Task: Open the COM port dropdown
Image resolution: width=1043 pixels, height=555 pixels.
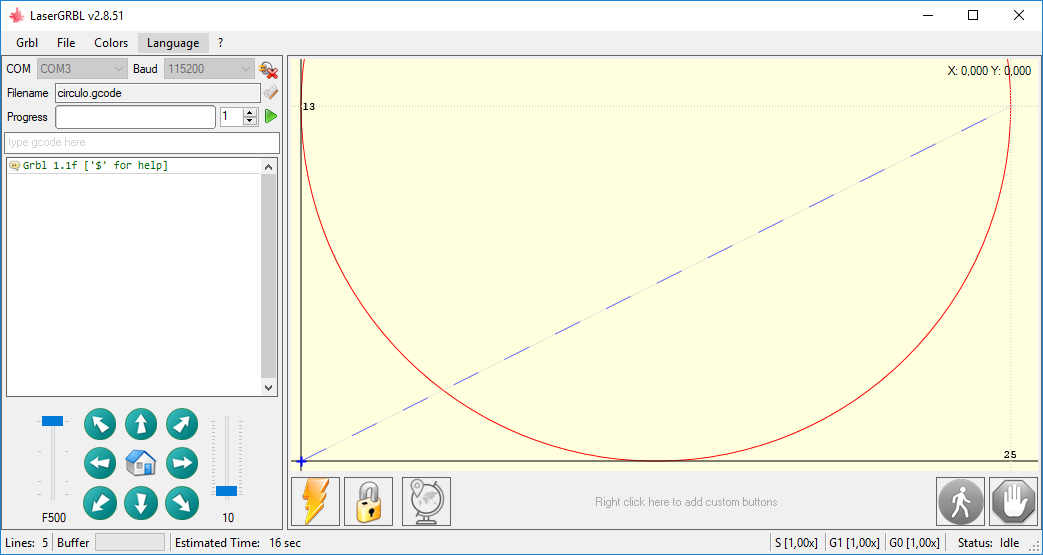Action: (82, 69)
